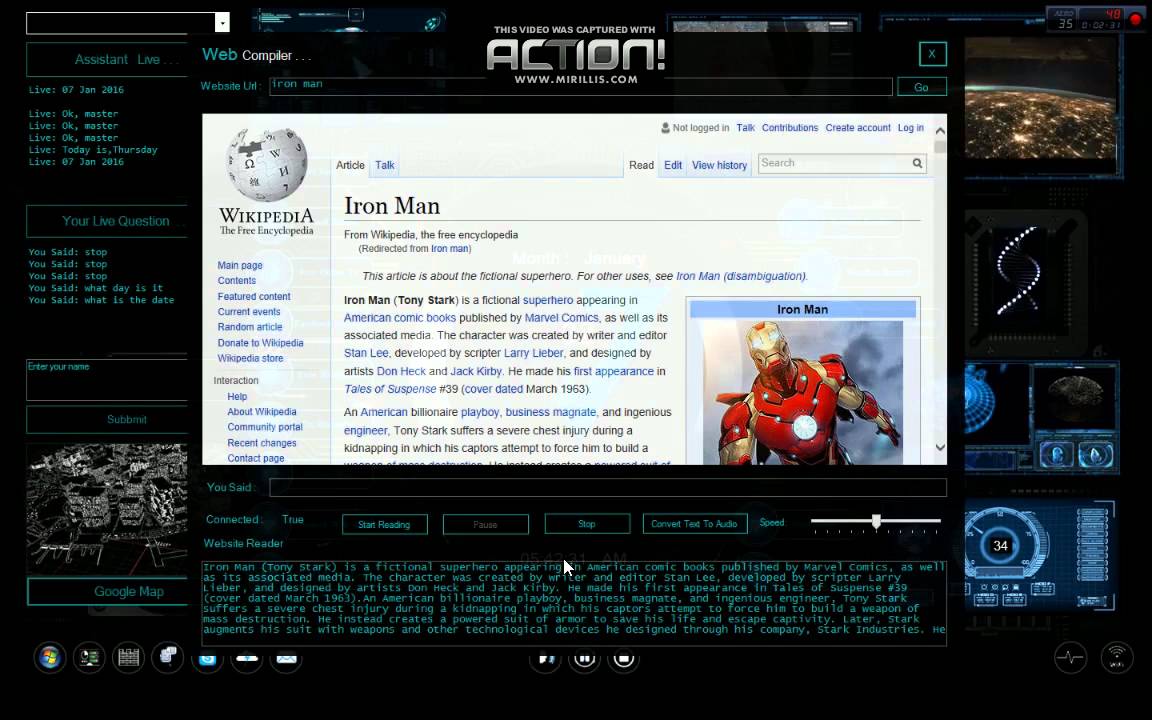This screenshot has width=1152, height=720.
Task: Switch to the Wikipedia Article tab
Action: pyautogui.click(x=350, y=165)
